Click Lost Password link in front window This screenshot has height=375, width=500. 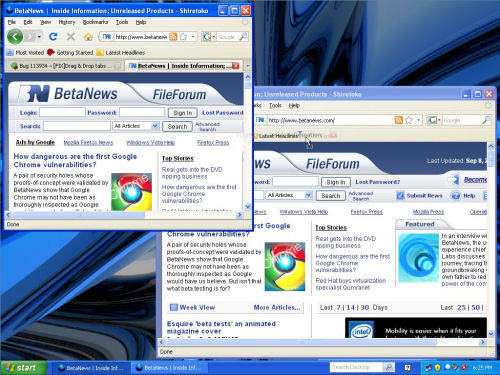[x=222, y=113]
